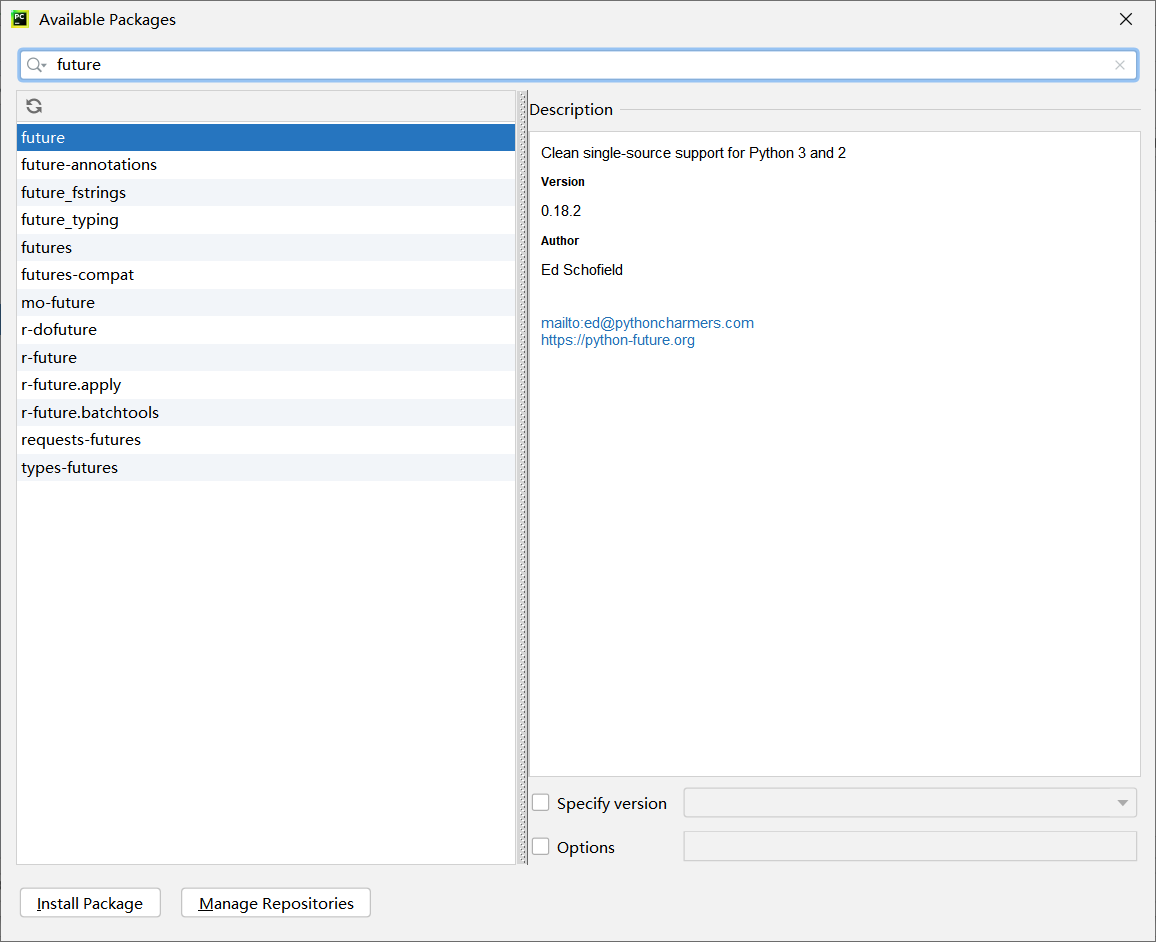Select the requests-futures package
The image size is (1156, 942).
pyautogui.click(x=265, y=440)
